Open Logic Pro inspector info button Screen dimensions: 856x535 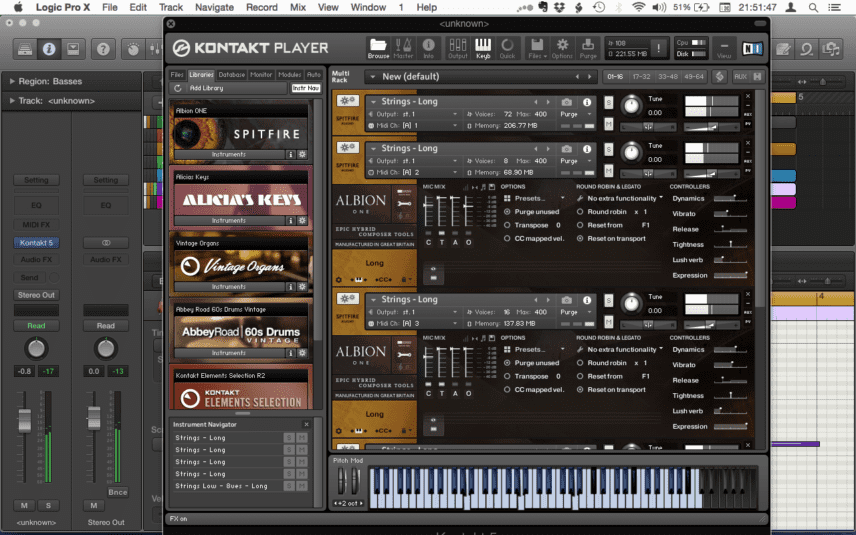coord(49,49)
